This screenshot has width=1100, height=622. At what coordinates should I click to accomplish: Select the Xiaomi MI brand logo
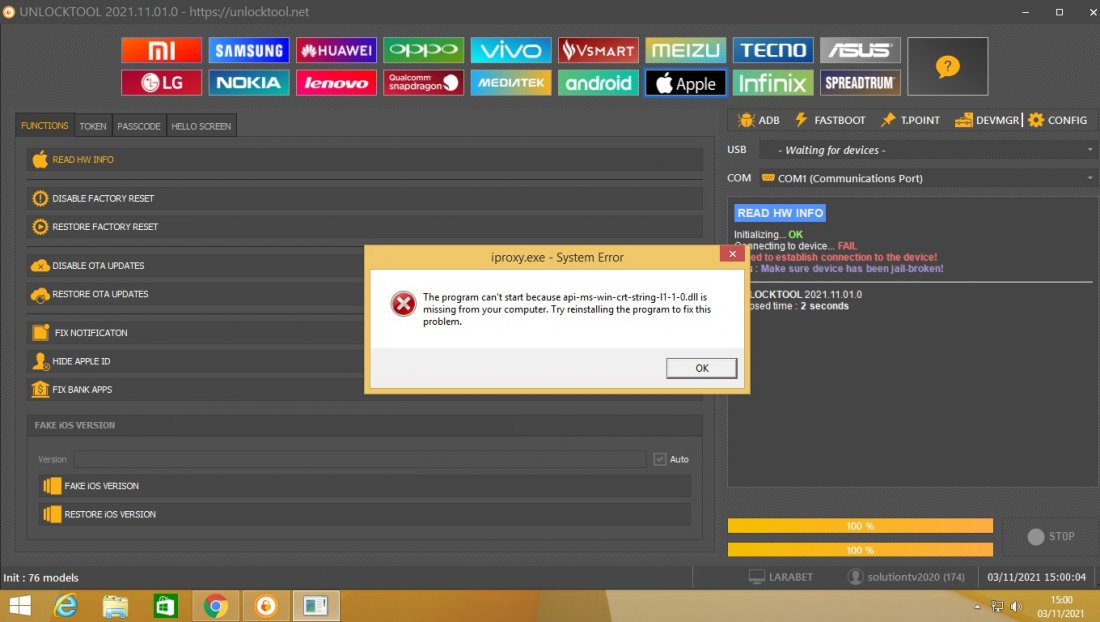click(x=161, y=50)
